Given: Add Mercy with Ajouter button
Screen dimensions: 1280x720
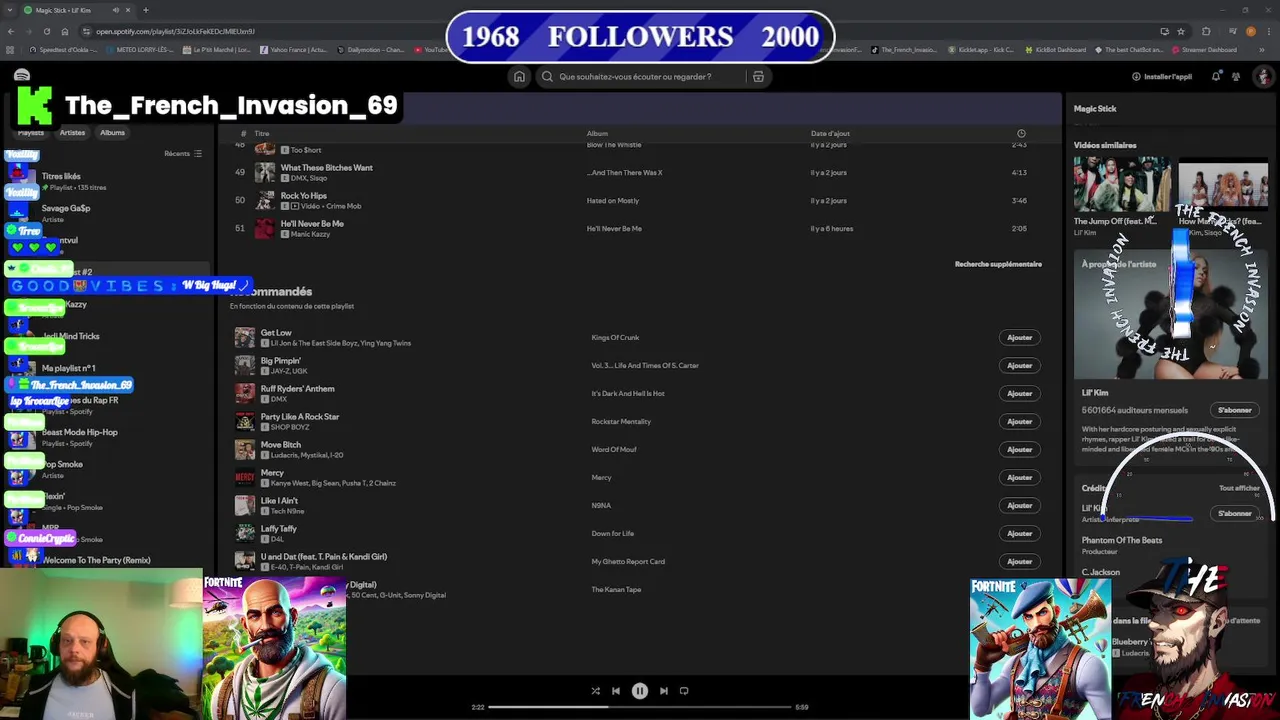Looking at the screenshot, I should pos(1019,477).
